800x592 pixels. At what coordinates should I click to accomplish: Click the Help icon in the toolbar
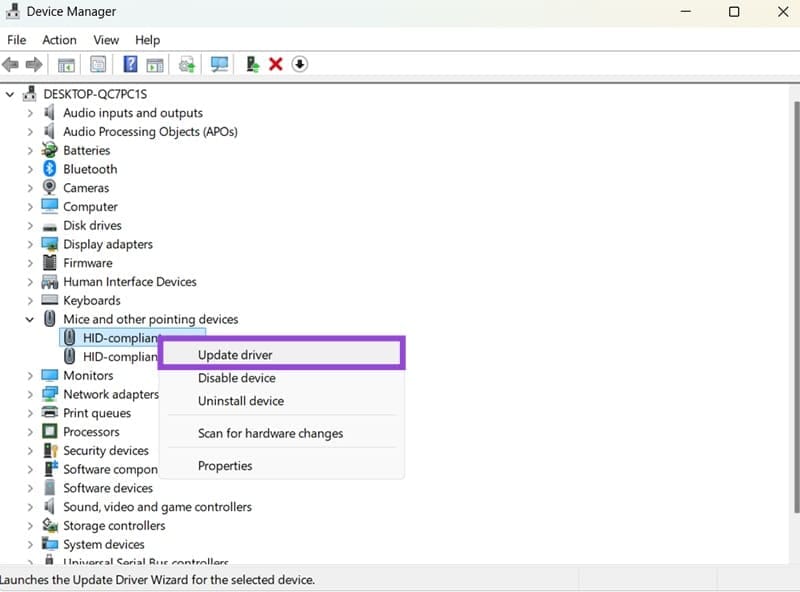tap(129, 63)
